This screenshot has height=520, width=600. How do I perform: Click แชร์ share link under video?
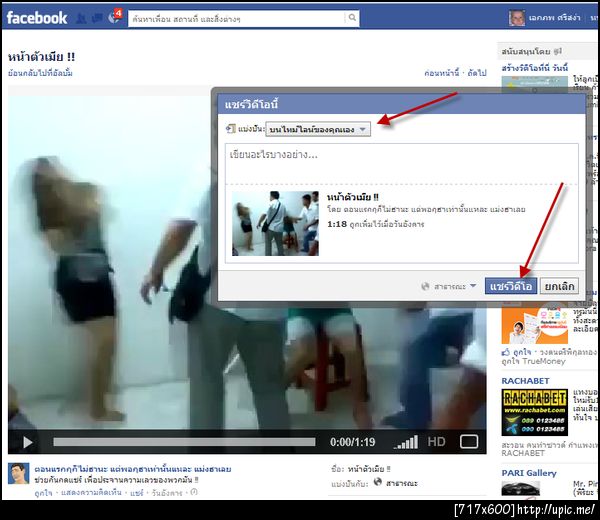(x=137, y=493)
